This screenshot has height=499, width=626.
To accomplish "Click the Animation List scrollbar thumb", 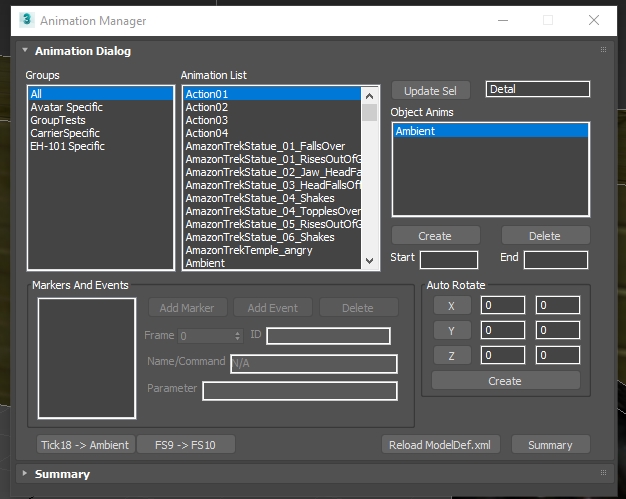I will point(369,112).
